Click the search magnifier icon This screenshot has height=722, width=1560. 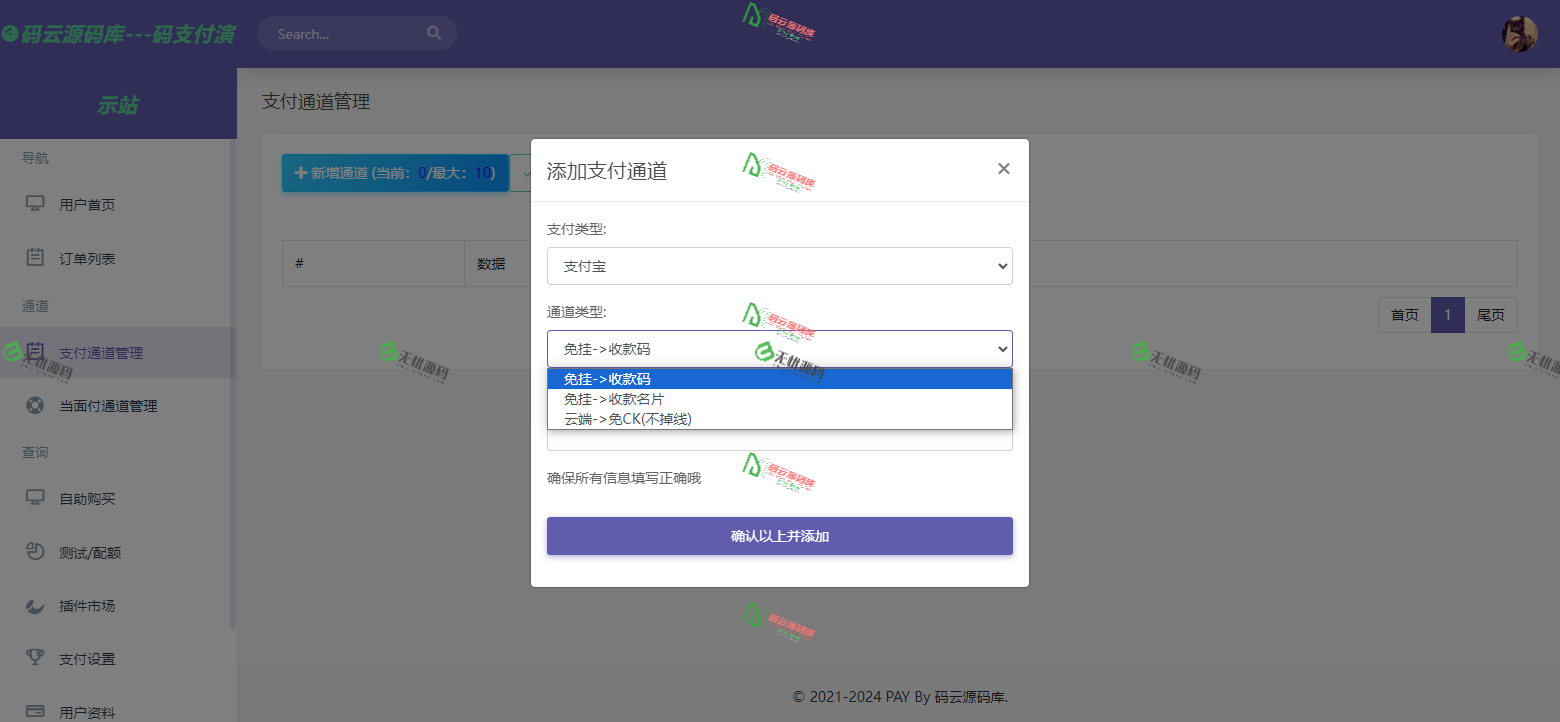click(x=434, y=32)
